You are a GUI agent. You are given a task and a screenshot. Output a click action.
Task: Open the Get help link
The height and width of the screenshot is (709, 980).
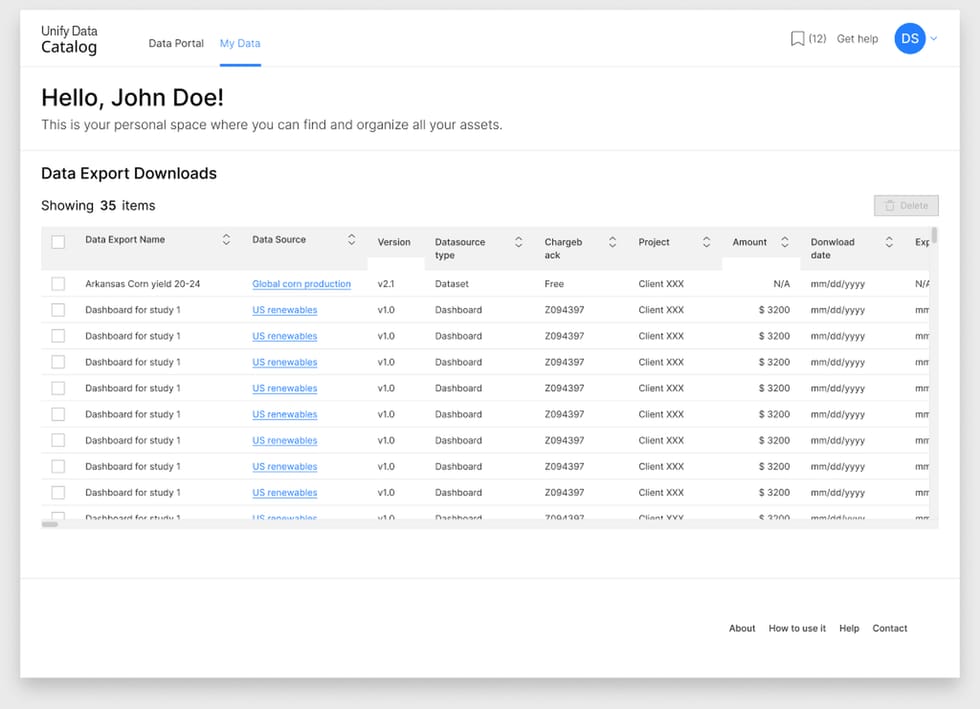click(x=858, y=39)
